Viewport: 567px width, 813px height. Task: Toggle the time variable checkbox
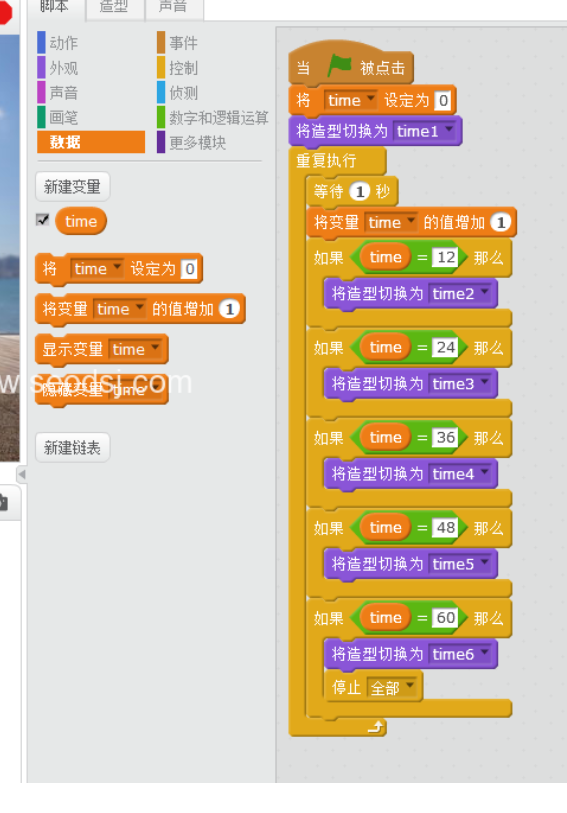click(x=43, y=219)
